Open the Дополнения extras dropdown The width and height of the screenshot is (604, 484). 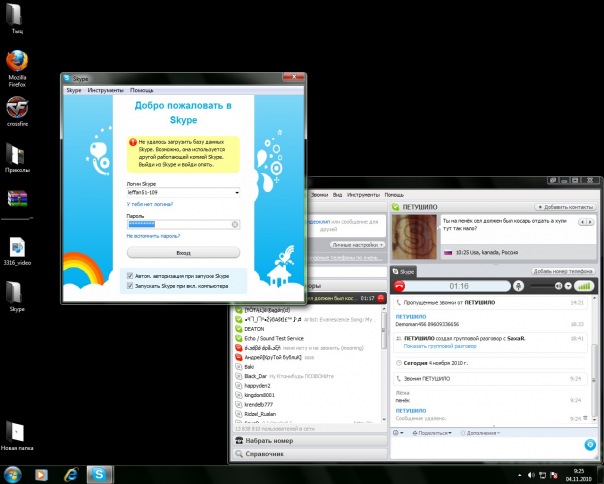pos(480,433)
